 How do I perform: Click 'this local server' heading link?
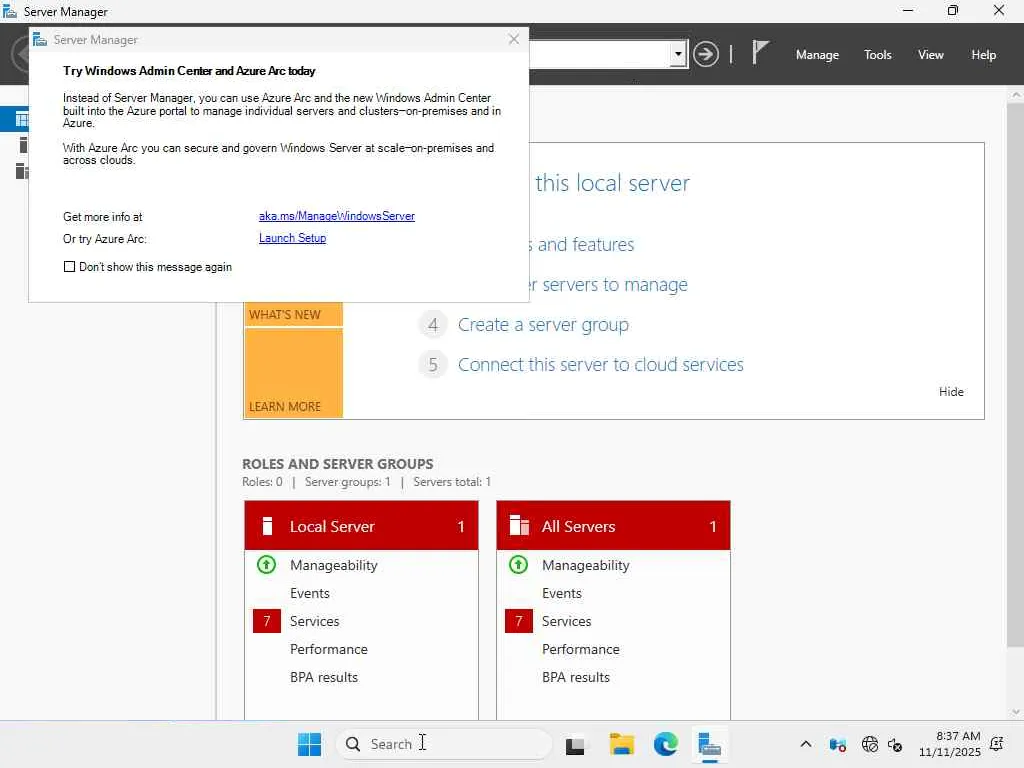pos(612,183)
